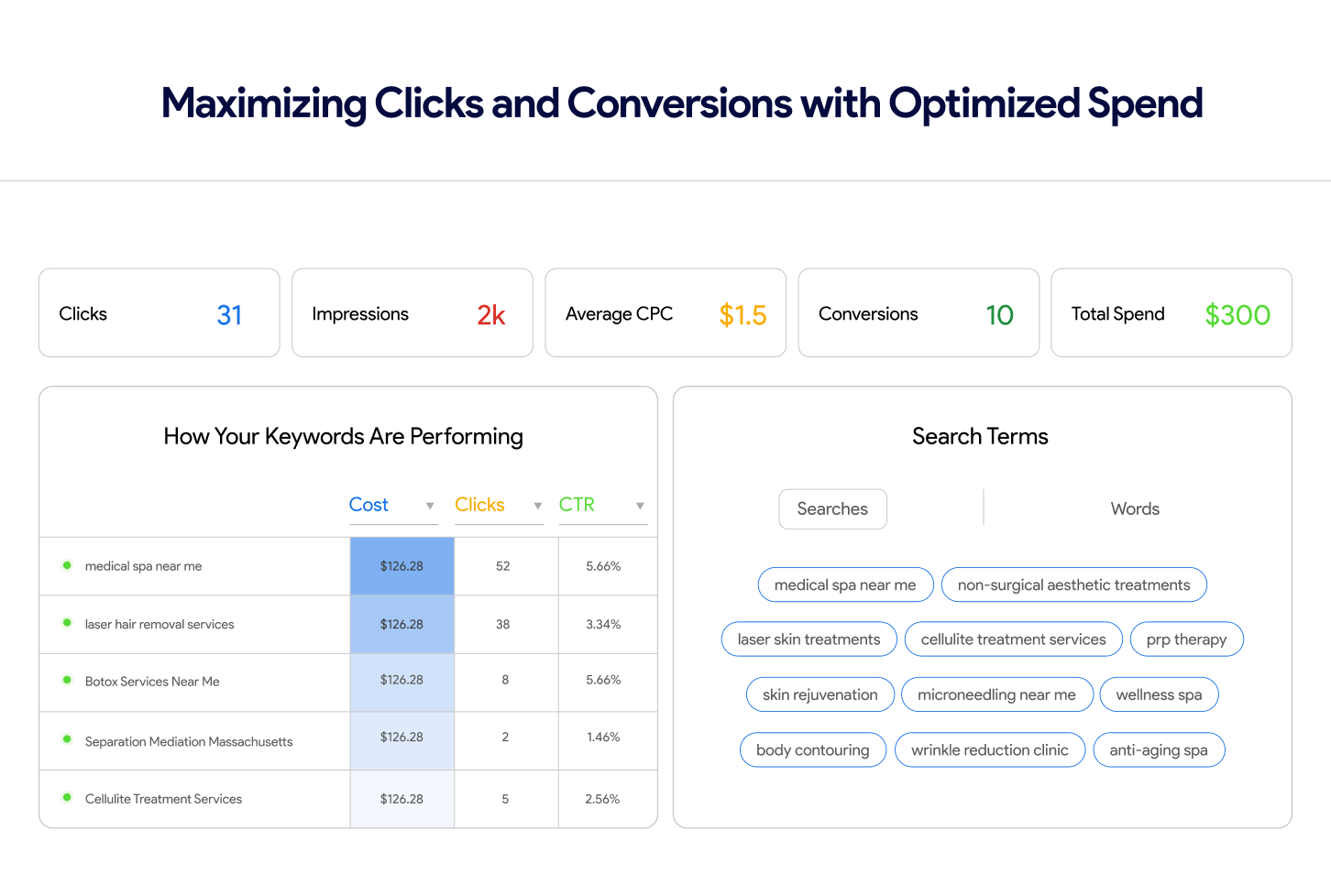The height and width of the screenshot is (896, 1331).
Task: Click the 'microneedling near me' chip
Action: [x=996, y=694]
